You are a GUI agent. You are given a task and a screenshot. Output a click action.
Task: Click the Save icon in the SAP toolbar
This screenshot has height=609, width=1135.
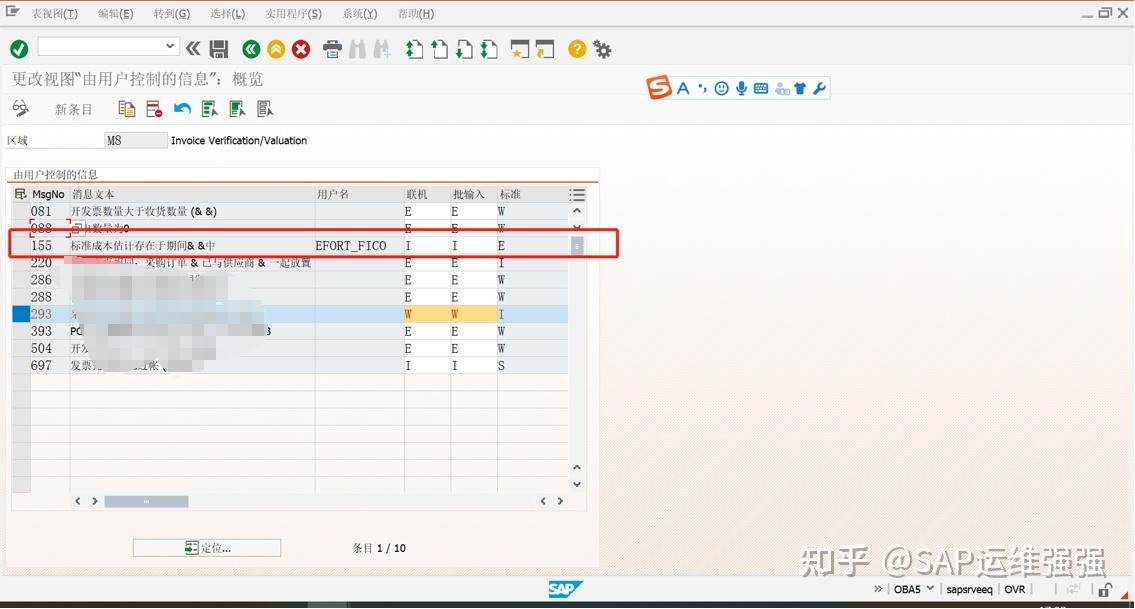[x=218, y=49]
